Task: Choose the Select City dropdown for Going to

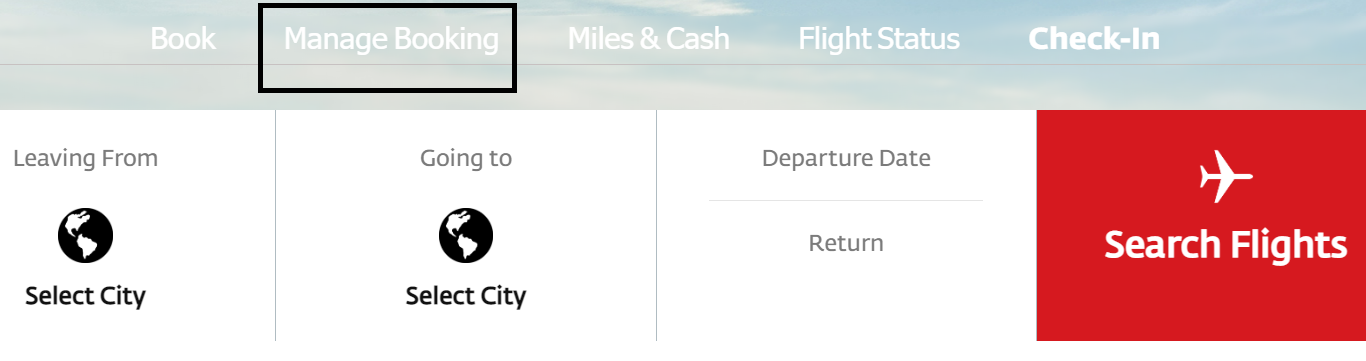Action: 466,296
